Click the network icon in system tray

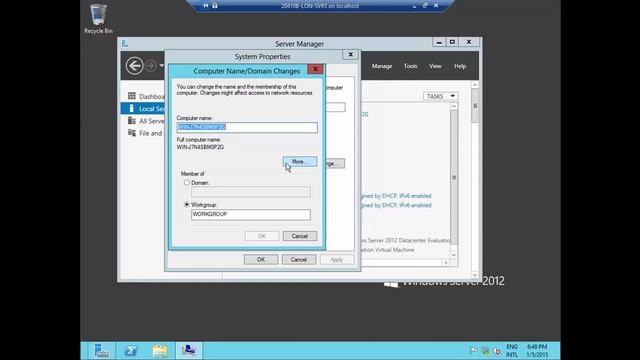[x=485, y=351]
